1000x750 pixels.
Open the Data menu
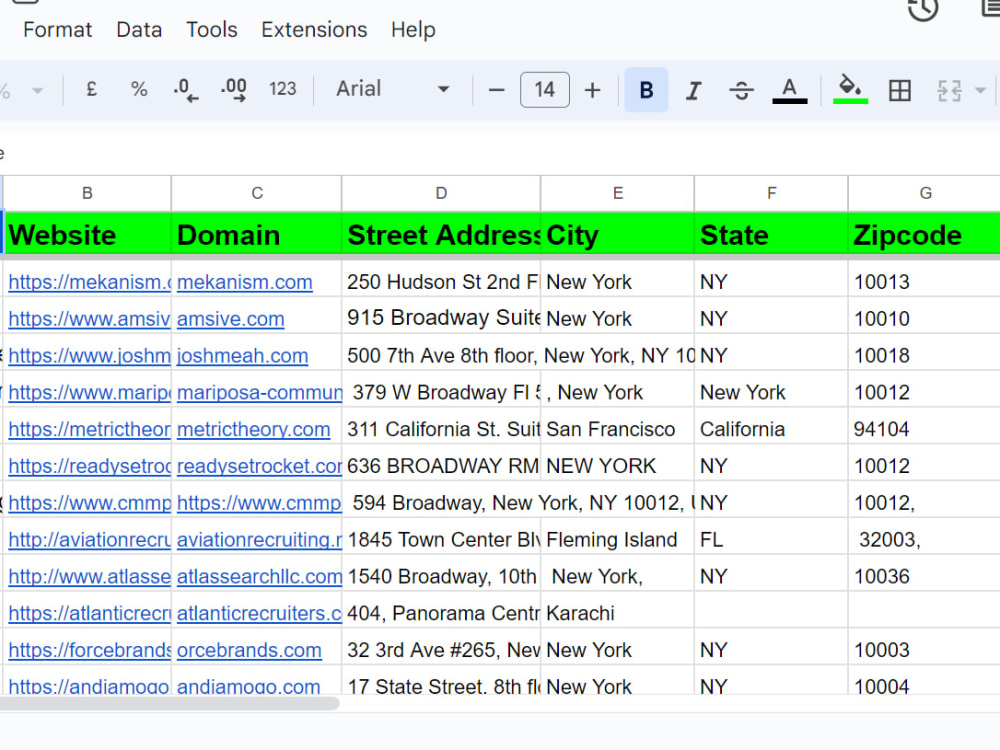[139, 30]
